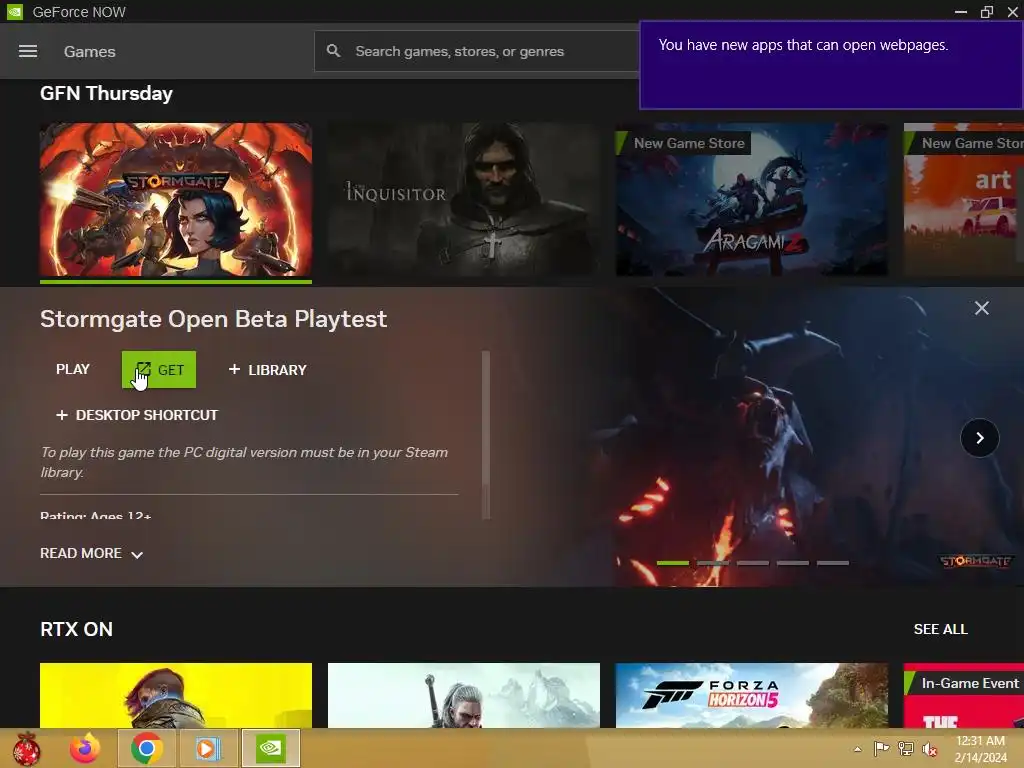Open the network tray icon
Viewport: 1024px width, 768px height.
[x=906, y=748]
